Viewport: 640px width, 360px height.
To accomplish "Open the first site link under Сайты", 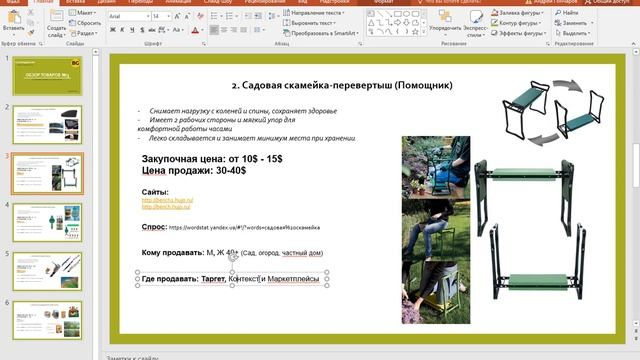I will click(167, 200).
